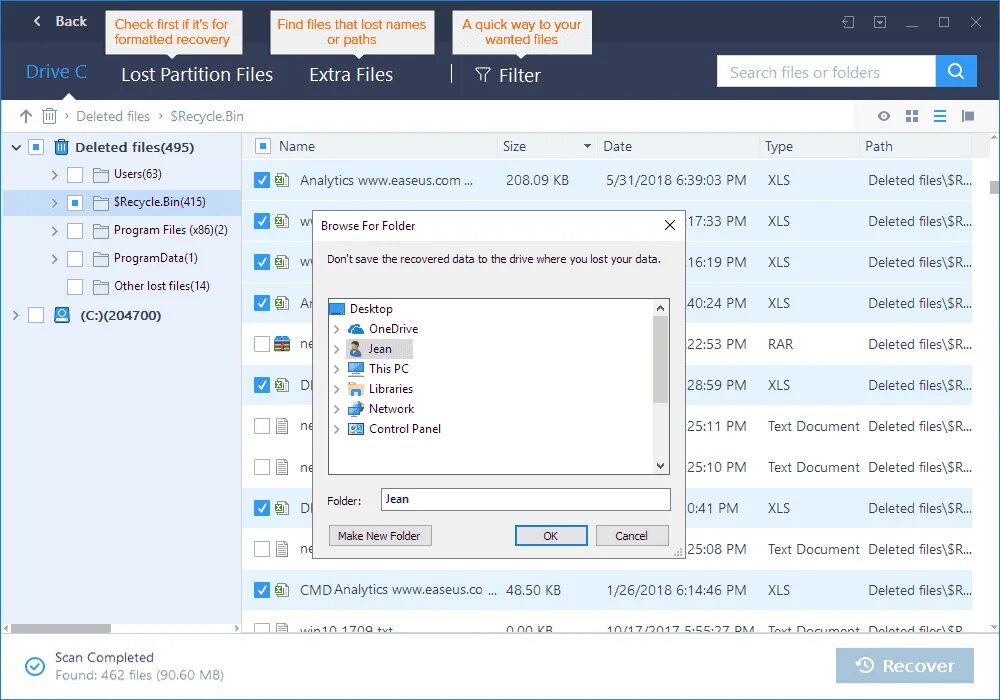The height and width of the screenshot is (700, 1000).
Task: Switch to thumbnail grid view
Action: click(911, 116)
